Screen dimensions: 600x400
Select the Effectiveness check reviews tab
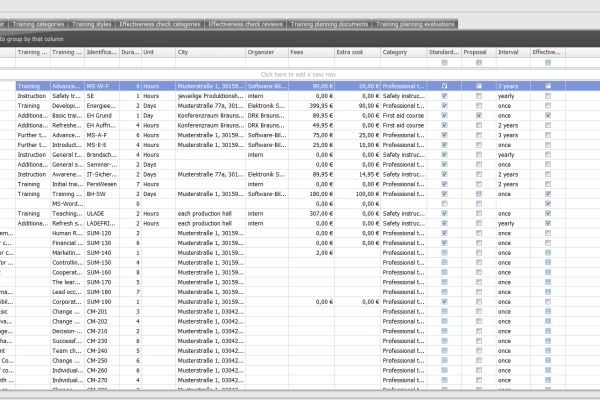245,24
